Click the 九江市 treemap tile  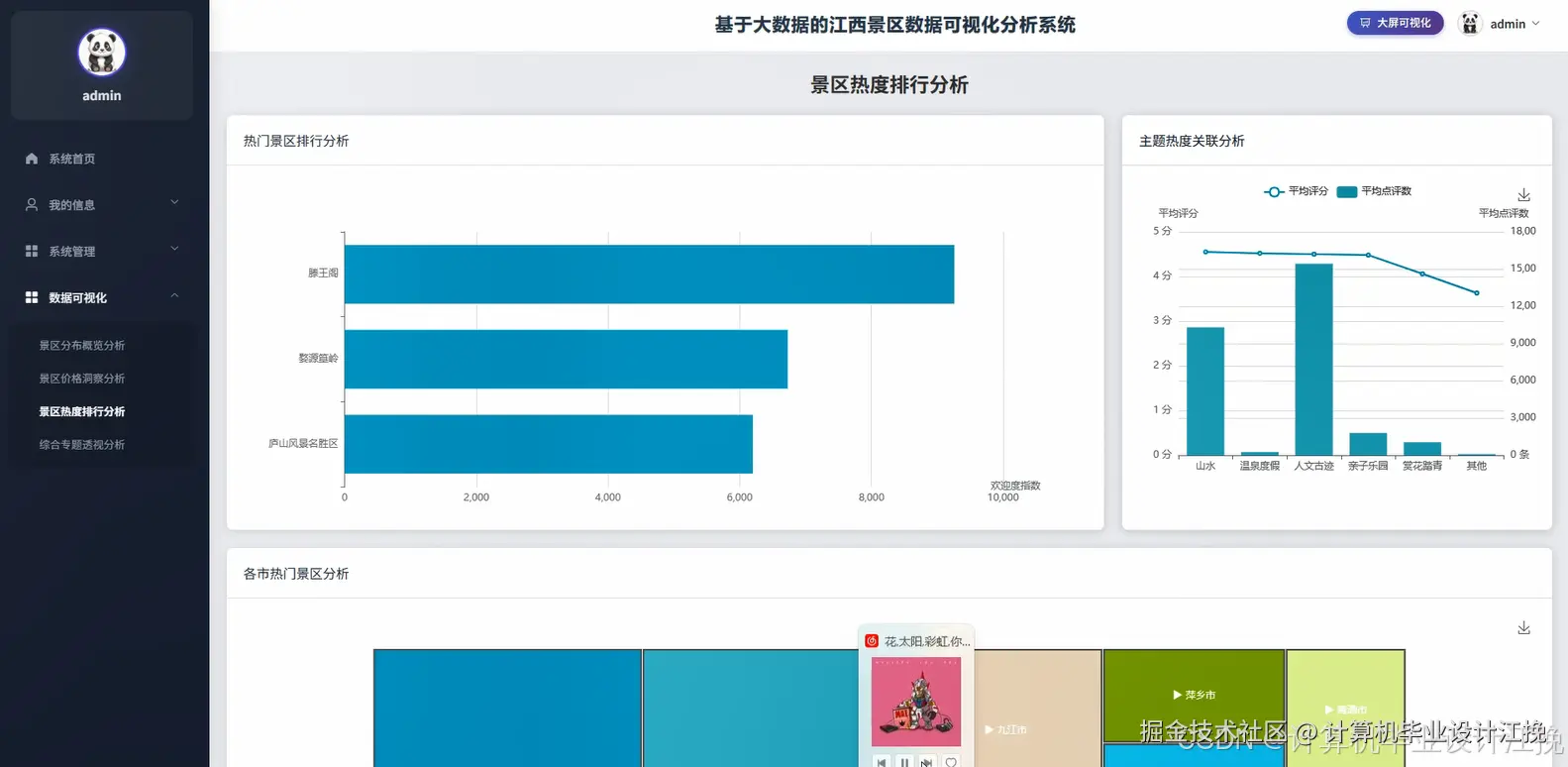click(1038, 709)
